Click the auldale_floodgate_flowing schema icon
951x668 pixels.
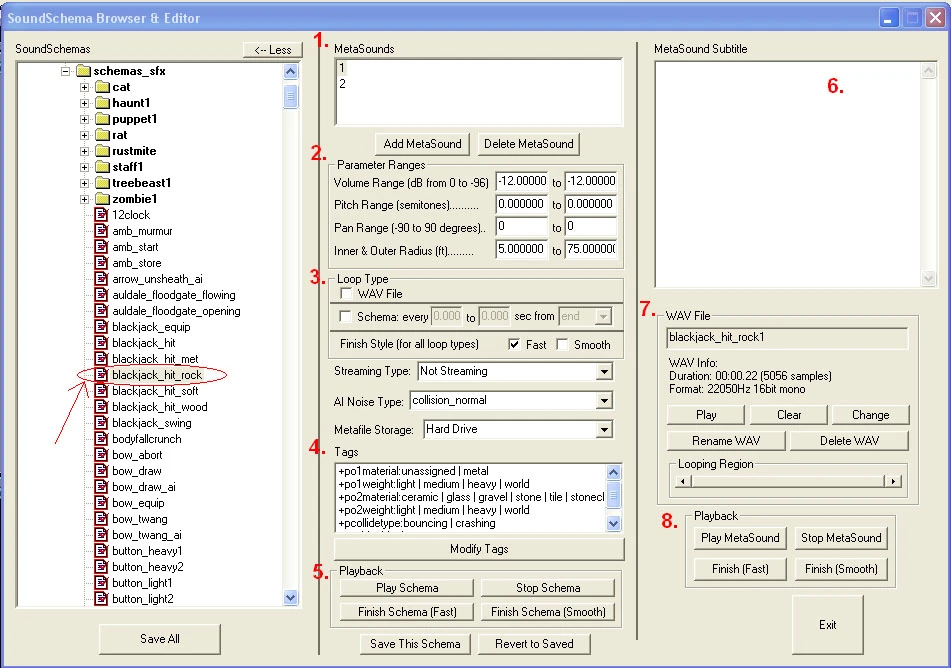(x=101, y=295)
